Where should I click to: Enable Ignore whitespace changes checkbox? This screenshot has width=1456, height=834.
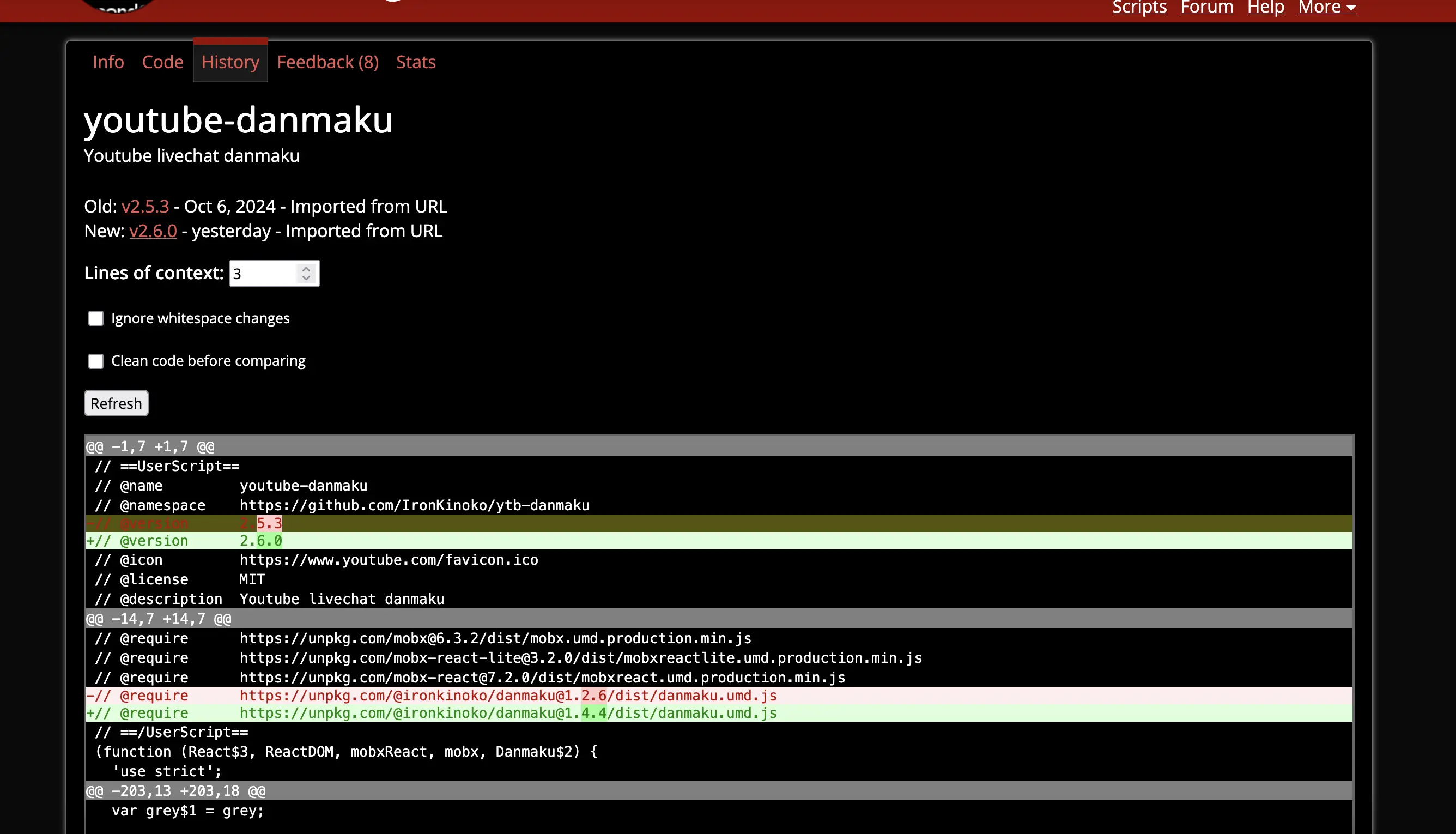[x=95, y=318]
